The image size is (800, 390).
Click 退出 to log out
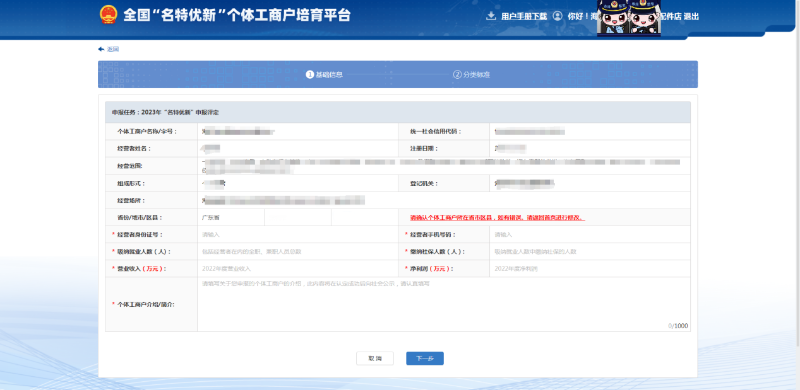click(691, 16)
